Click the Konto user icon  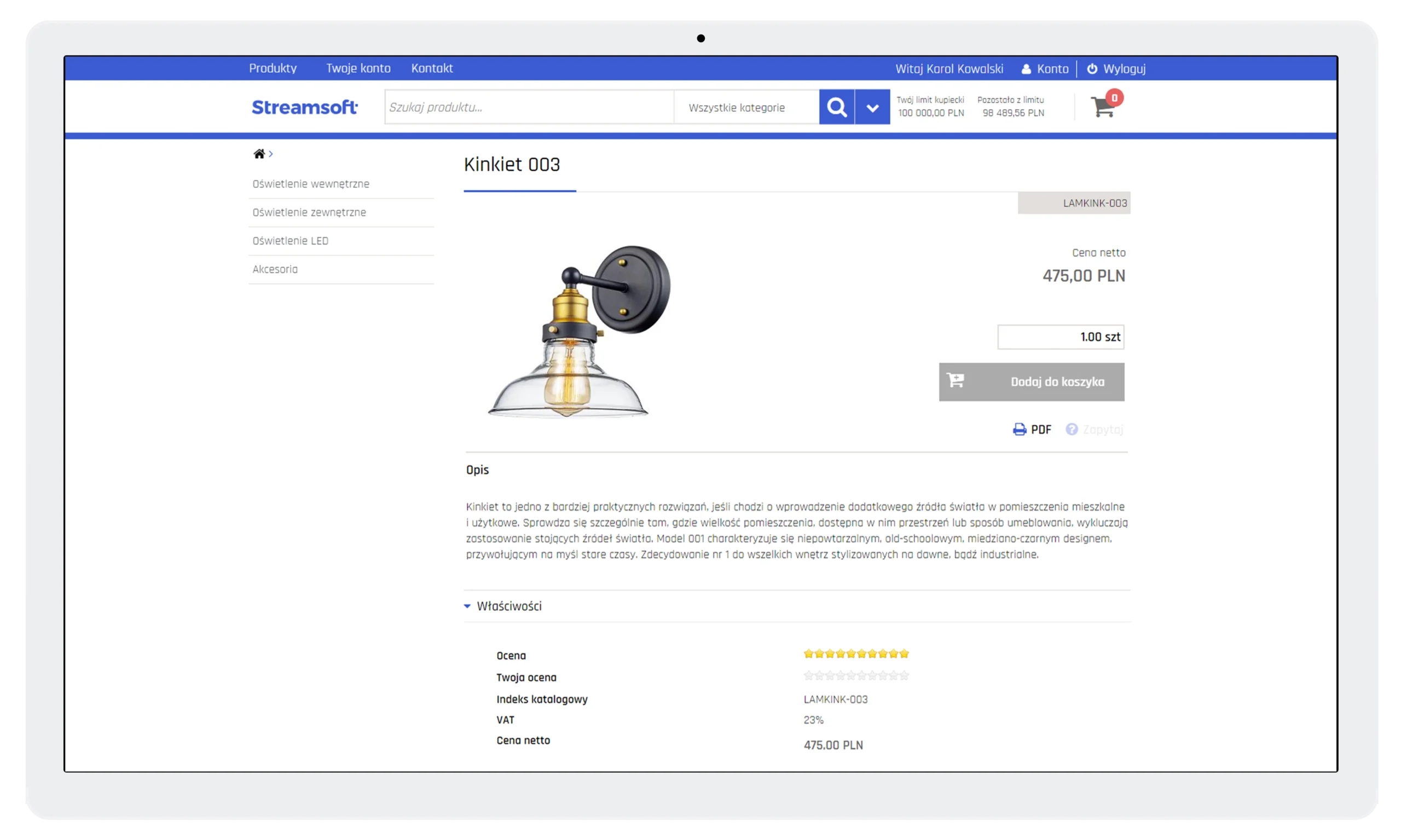[1026, 68]
